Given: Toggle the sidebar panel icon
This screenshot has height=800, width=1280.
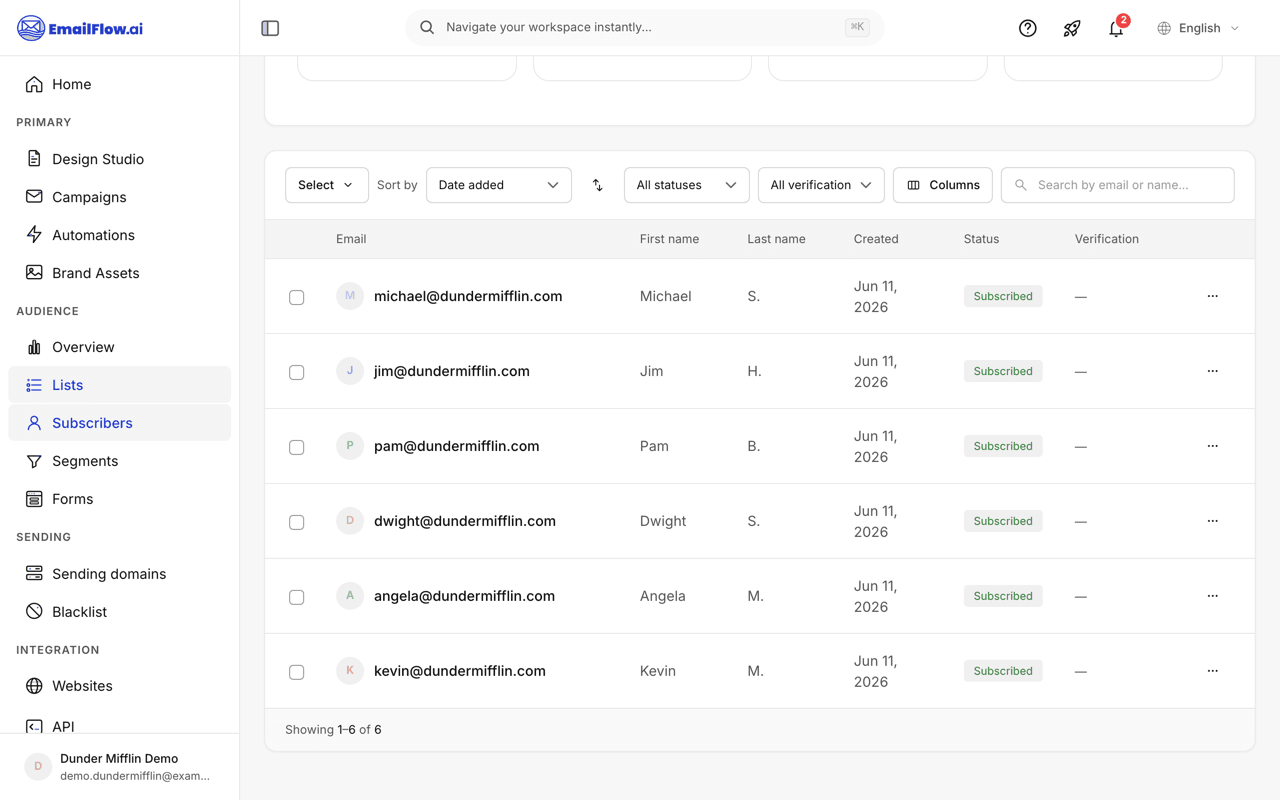Looking at the screenshot, I should click(x=270, y=28).
